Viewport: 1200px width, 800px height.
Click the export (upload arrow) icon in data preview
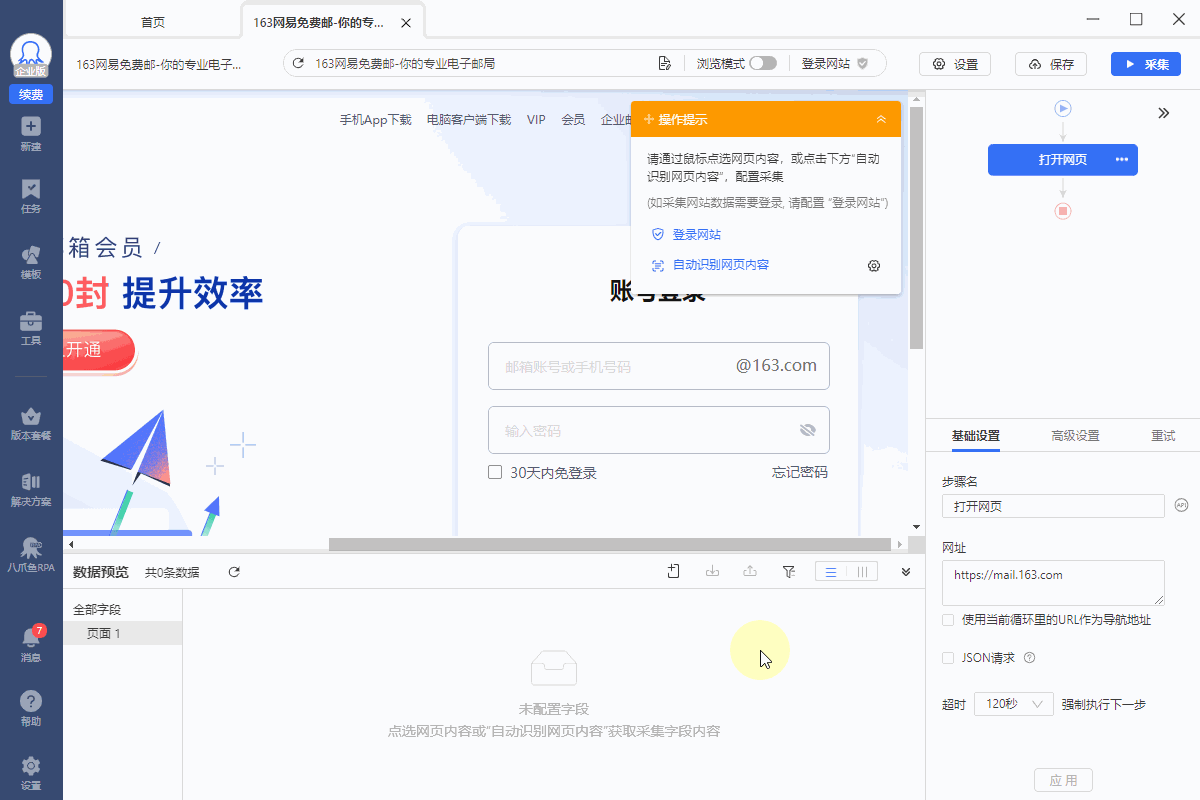click(x=750, y=572)
